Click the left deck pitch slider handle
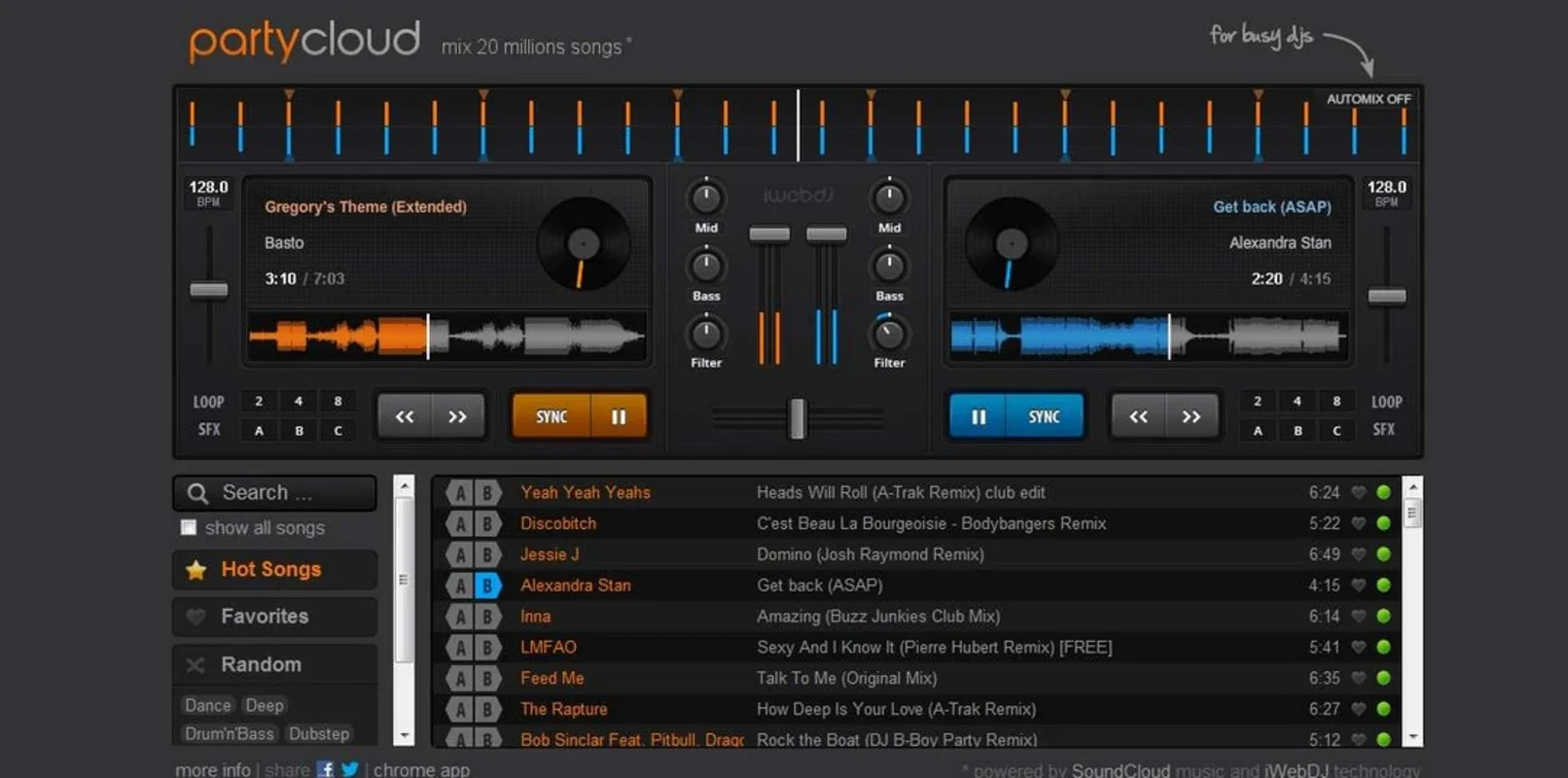Viewport: 1568px width, 778px height. coord(208,290)
